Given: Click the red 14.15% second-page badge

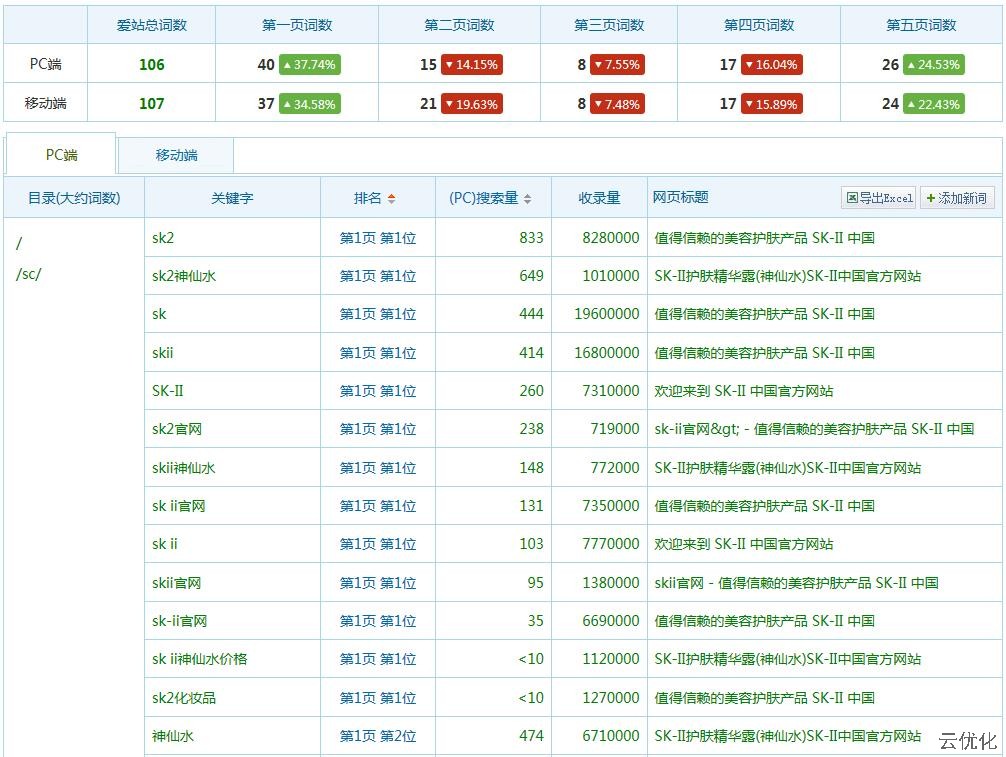Looking at the screenshot, I should click(x=471, y=65).
